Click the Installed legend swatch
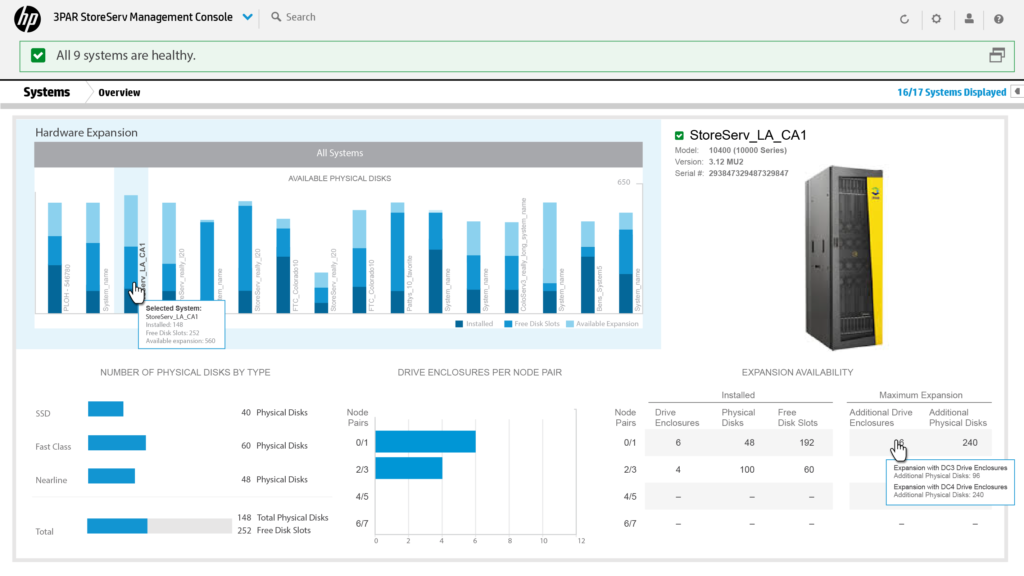This screenshot has height=576, width=1024. (x=459, y=324)
